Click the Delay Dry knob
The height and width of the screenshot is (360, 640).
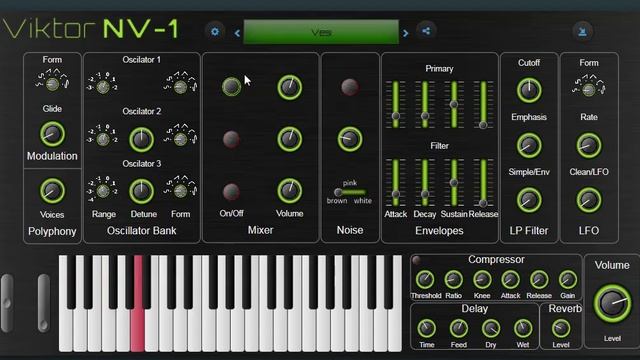click(x=491, y=328)
